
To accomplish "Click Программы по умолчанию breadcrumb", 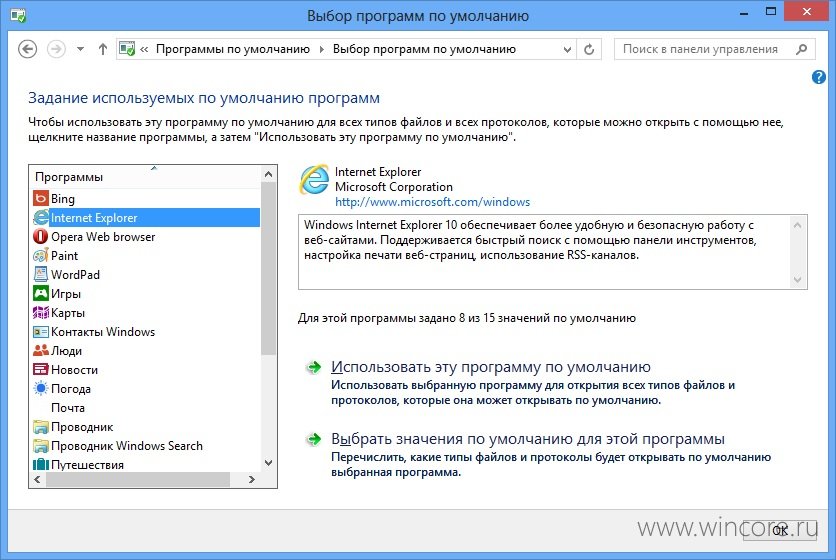I will point(232,49).
